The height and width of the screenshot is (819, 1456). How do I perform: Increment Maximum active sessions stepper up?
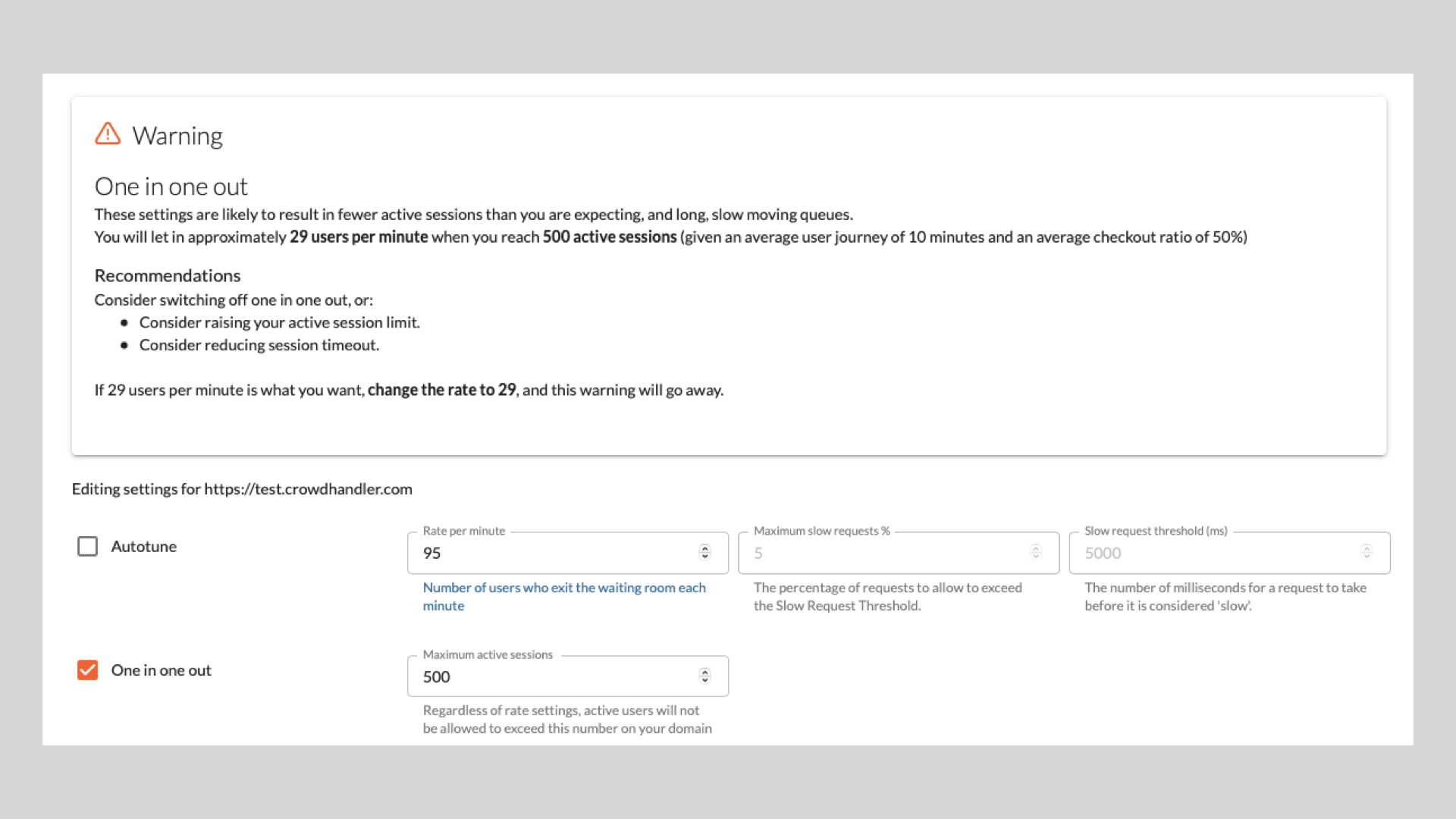tap(704, 671)
